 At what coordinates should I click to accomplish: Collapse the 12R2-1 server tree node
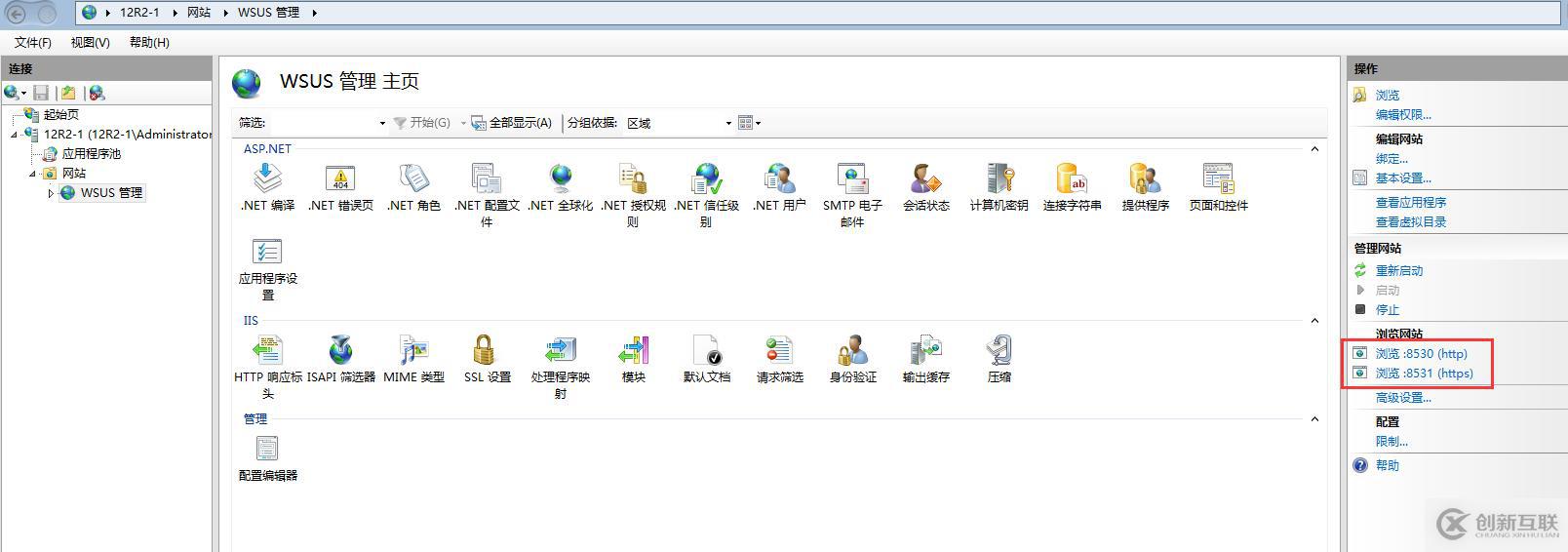pyautogui.click(x=14, y=135)
